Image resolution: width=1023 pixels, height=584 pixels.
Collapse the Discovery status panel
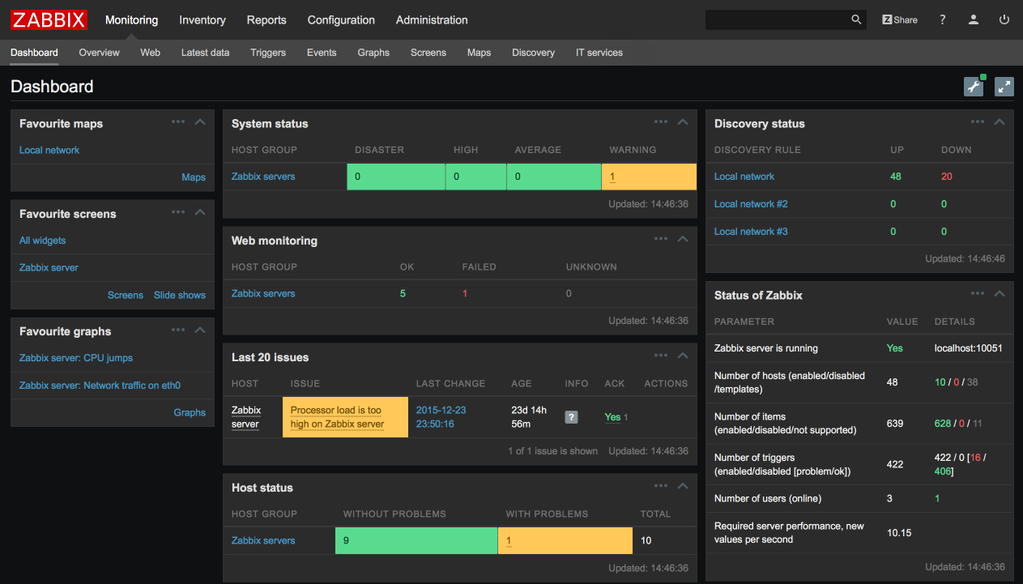pyautogui.click(x=999, y=122)
